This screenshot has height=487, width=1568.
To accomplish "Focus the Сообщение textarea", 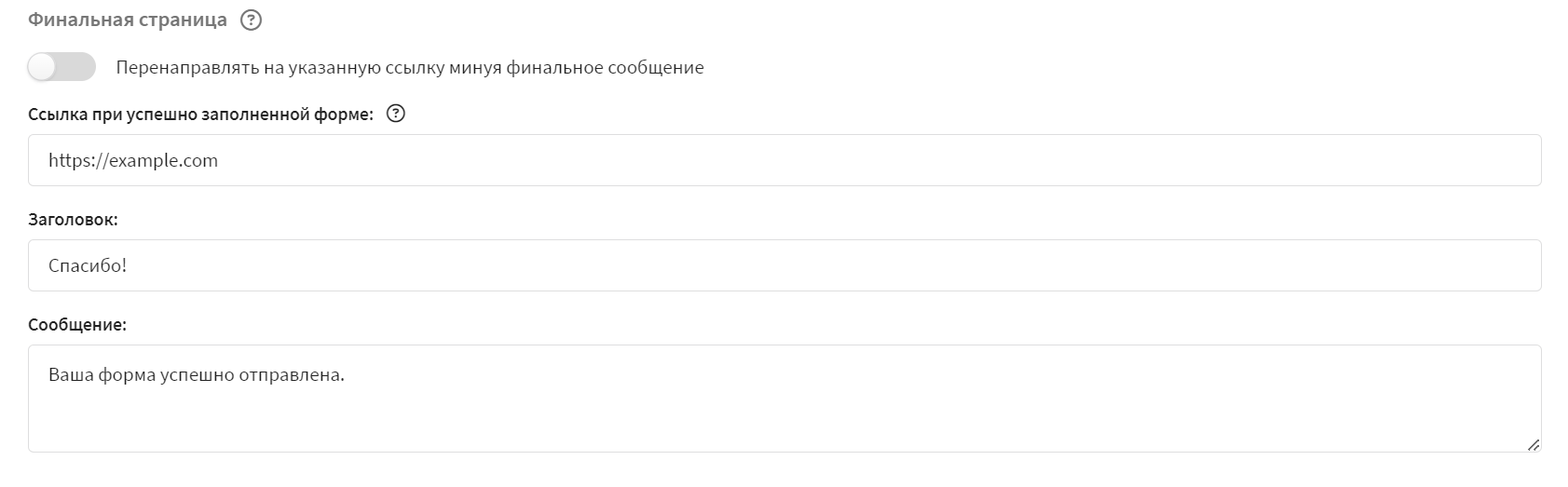I will pos(784,399).
